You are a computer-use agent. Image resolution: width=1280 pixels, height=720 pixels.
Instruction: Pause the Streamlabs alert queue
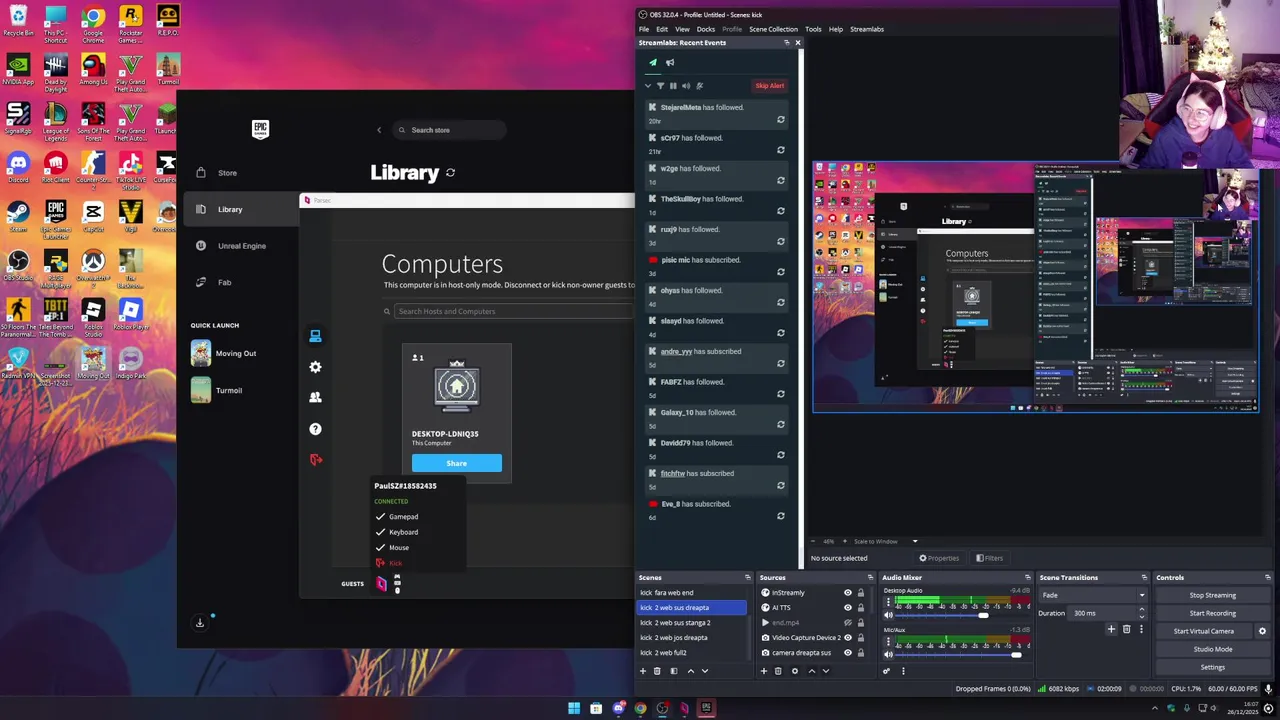(x=673, y=86)
